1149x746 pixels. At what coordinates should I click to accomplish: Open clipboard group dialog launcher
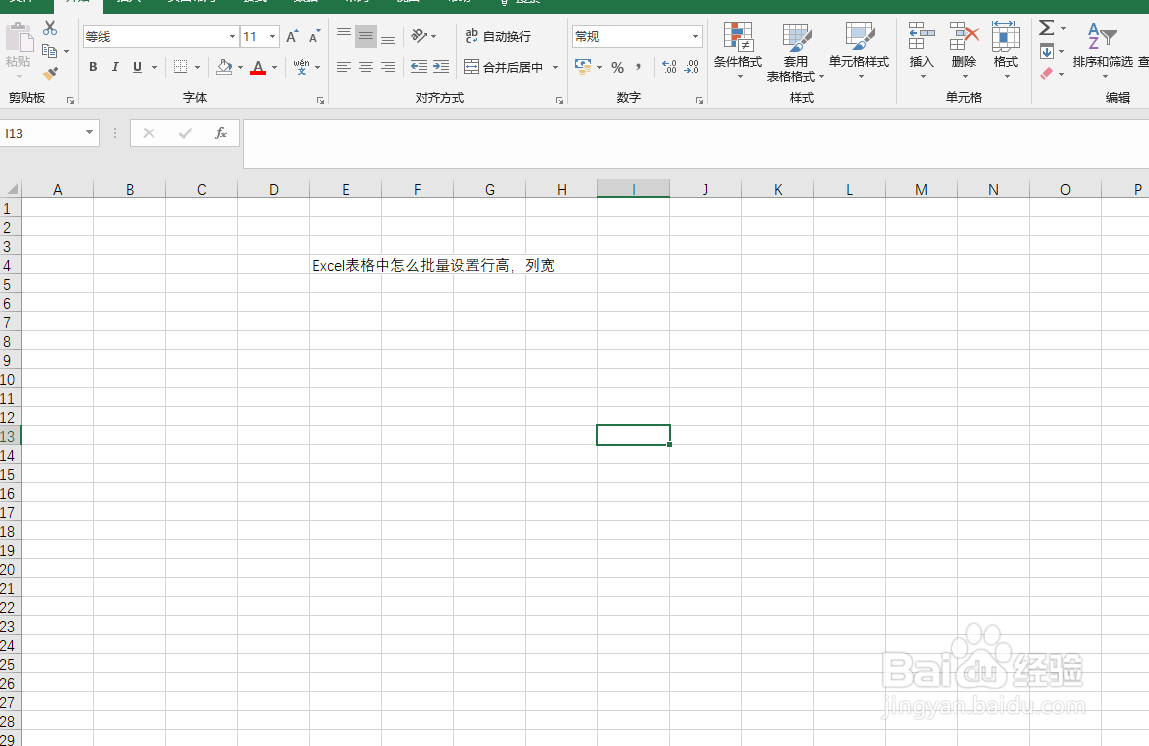click(70, 100)
